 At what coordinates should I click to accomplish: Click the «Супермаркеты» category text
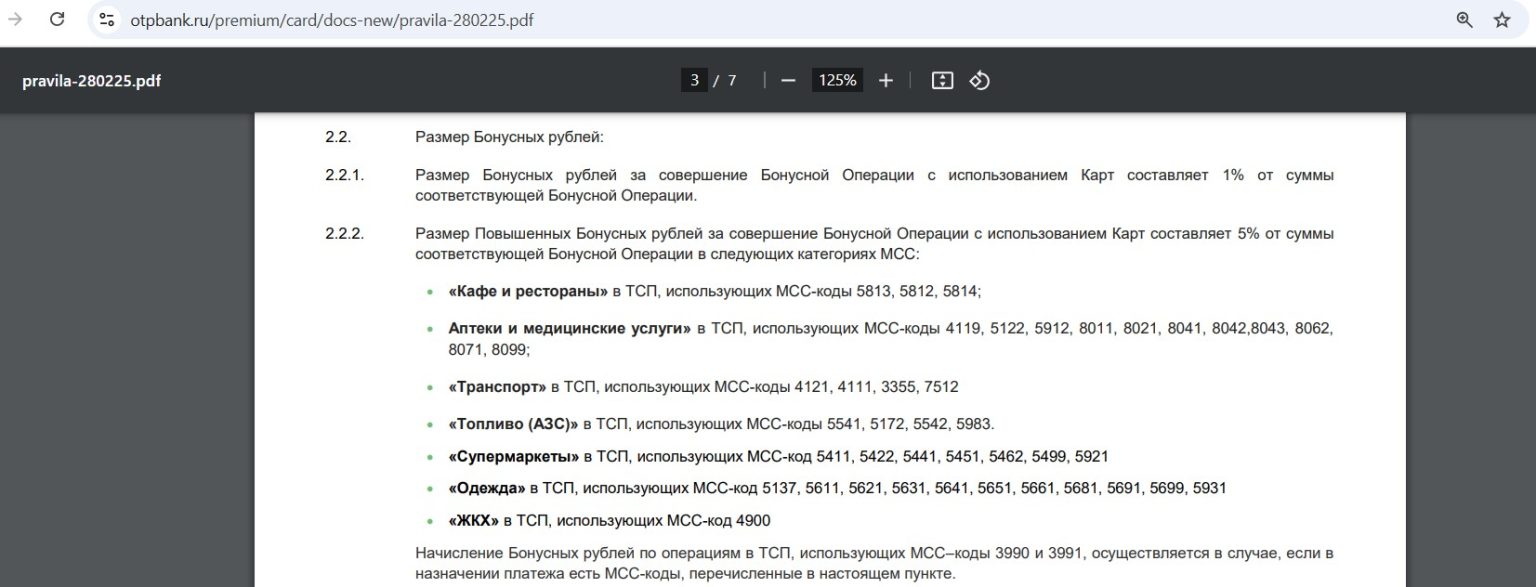pyautogui.click(x=514, y=456)
